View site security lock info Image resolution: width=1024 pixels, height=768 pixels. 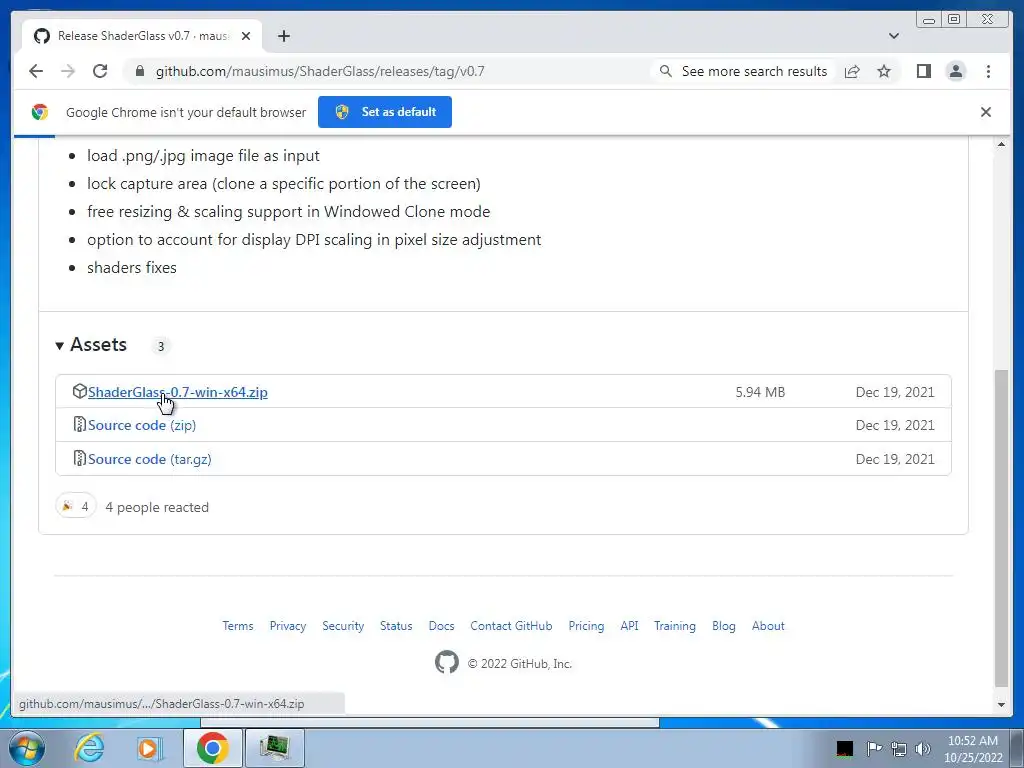click(x=139, y=71)
